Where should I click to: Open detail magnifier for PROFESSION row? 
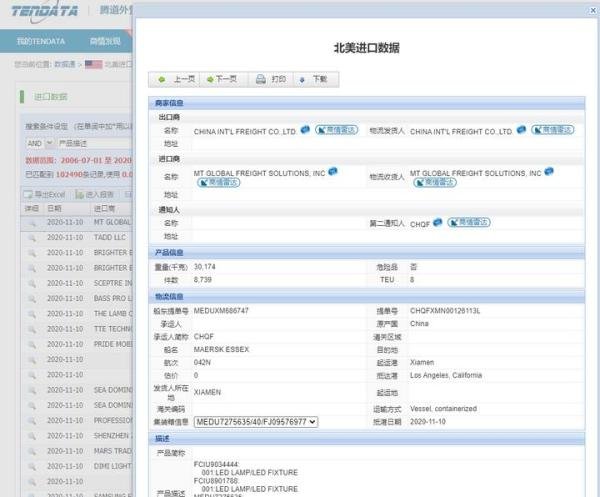pyautogui.click(x=32, y=421)
